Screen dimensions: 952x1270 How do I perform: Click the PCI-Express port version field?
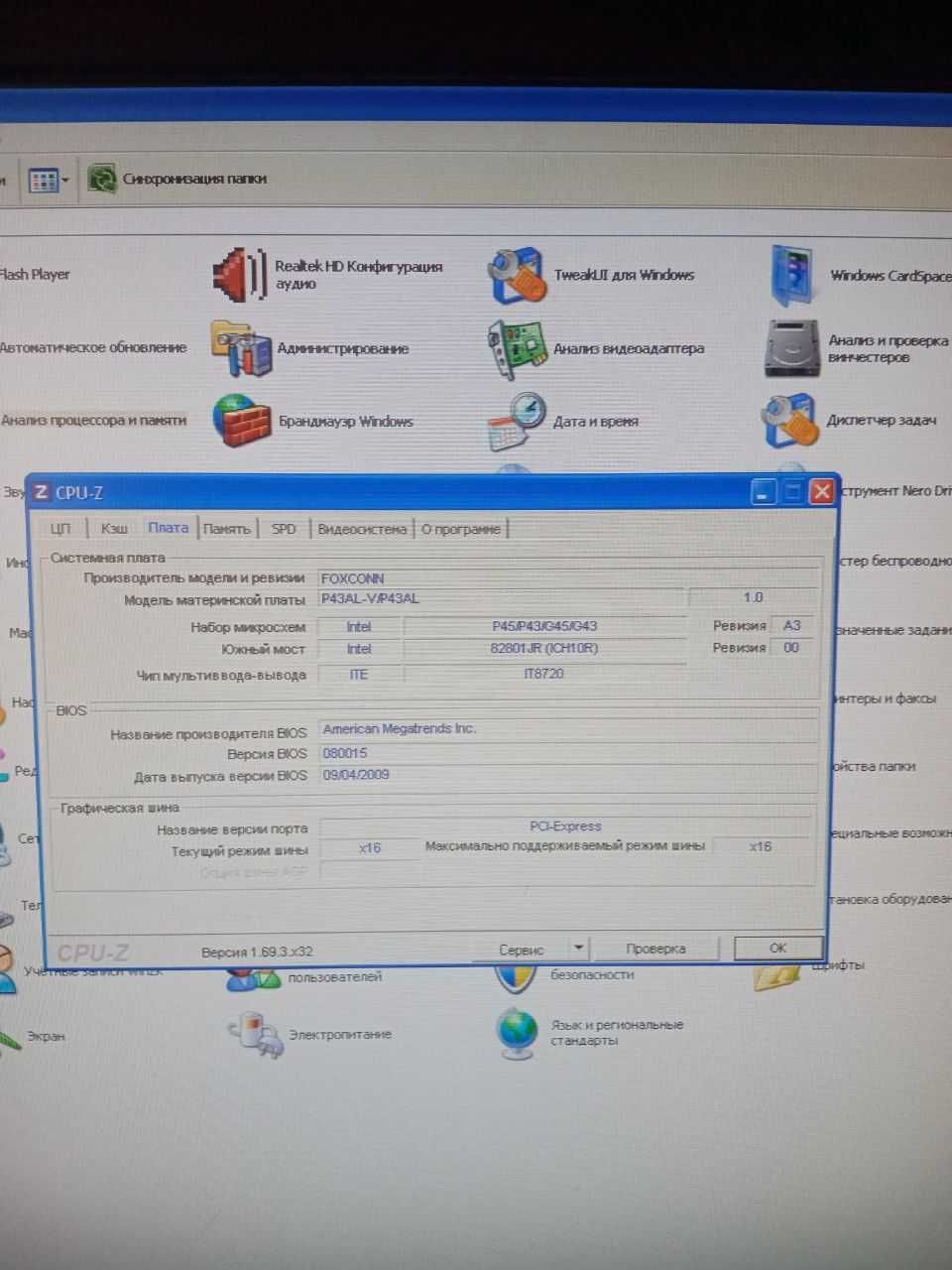tap(566, 825)
